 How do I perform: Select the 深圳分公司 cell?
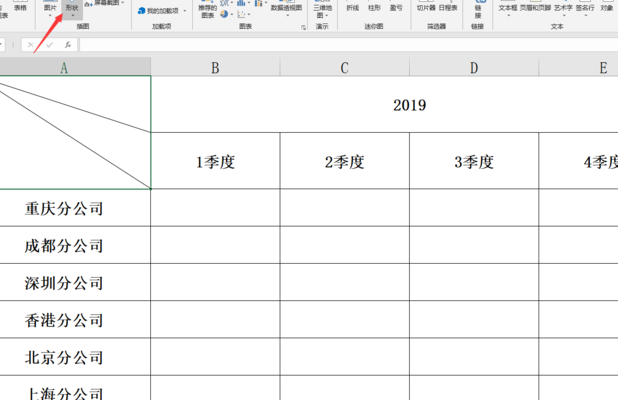[75, 282]
